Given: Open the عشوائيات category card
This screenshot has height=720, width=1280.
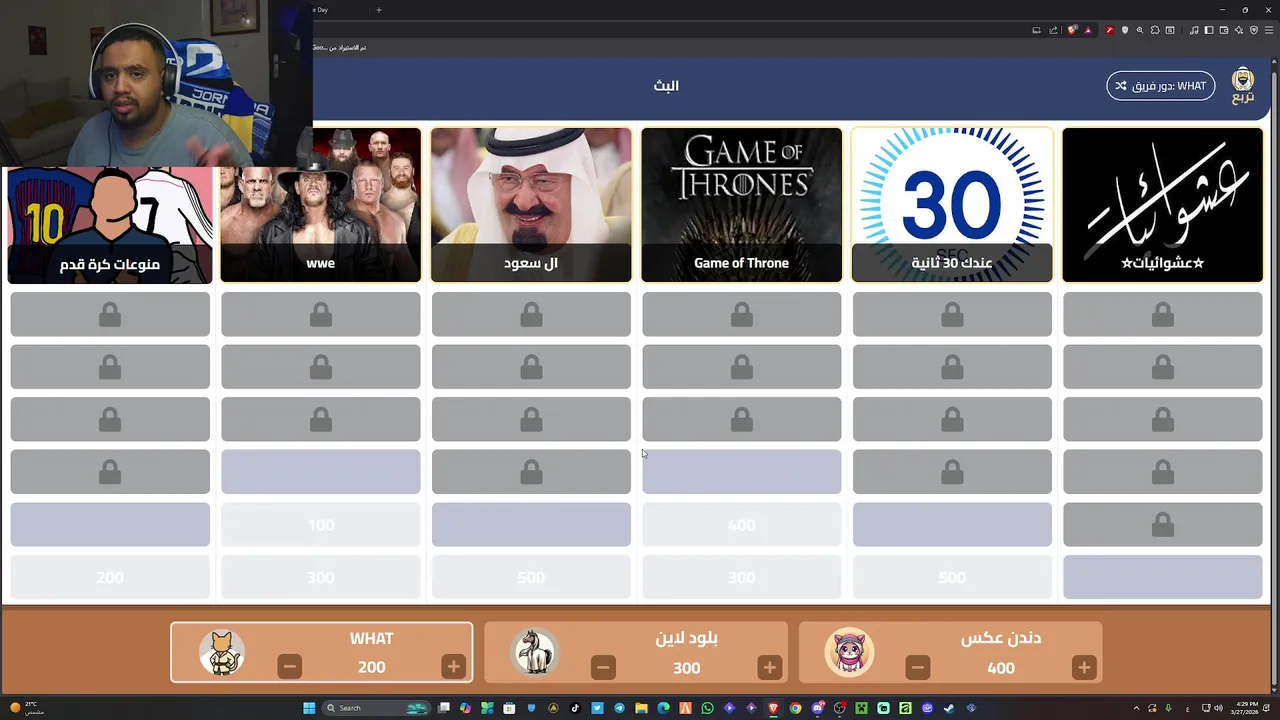Looking at the screenshot, I should 1163,205.
